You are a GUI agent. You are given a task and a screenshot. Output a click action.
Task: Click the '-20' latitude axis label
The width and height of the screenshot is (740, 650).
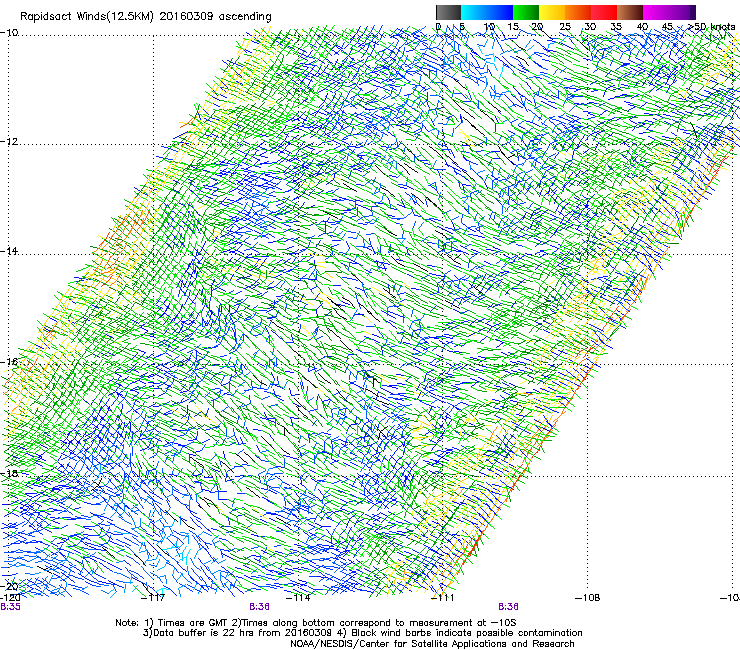click(9, 586)
